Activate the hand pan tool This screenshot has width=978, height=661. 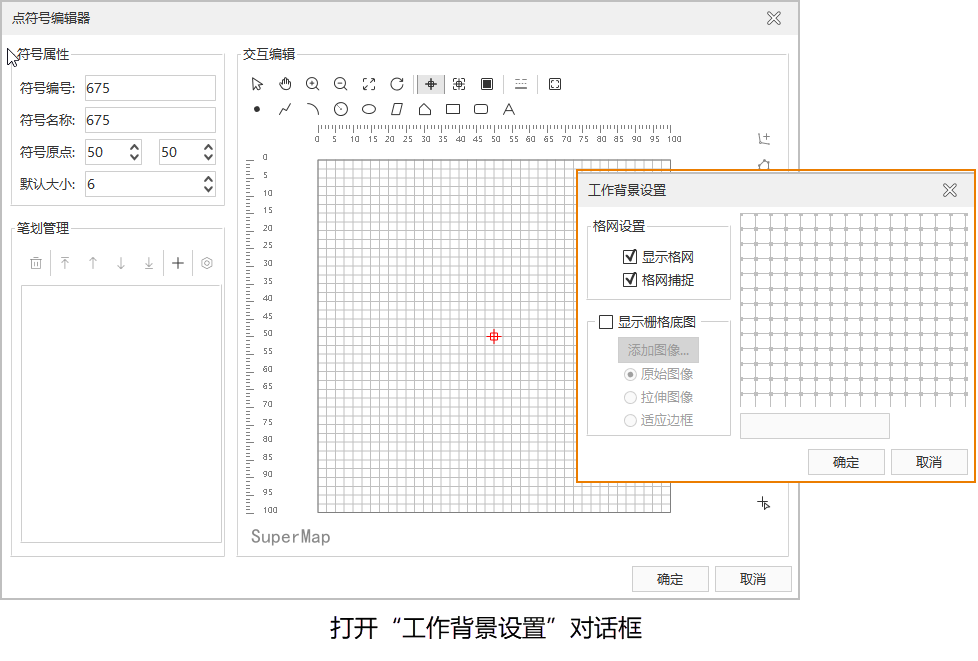285,84
